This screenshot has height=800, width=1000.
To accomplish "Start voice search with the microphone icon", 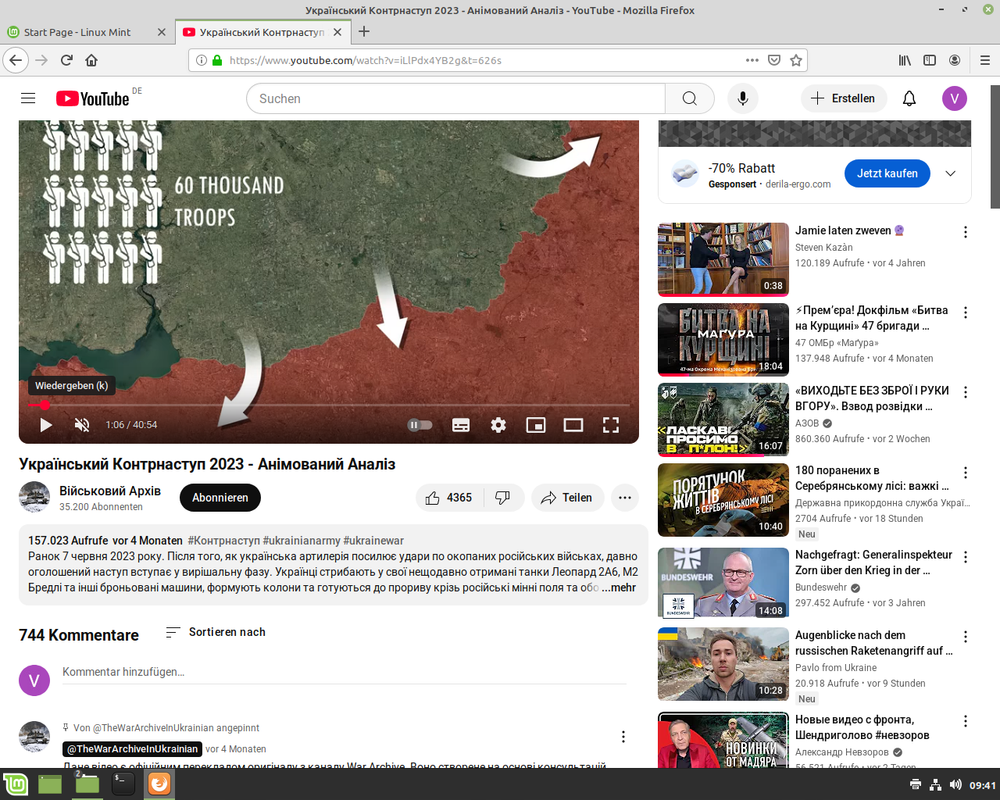I will click(x=742, y=98).
